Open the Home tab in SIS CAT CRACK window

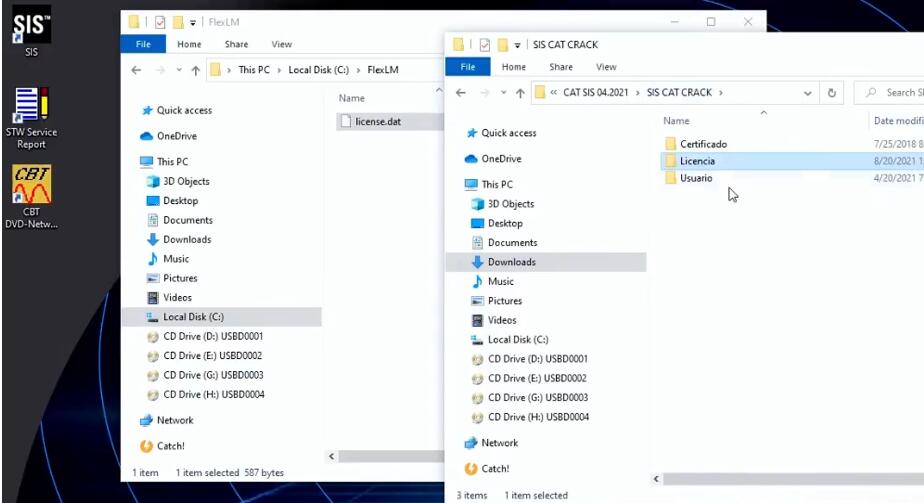point(514,67)
